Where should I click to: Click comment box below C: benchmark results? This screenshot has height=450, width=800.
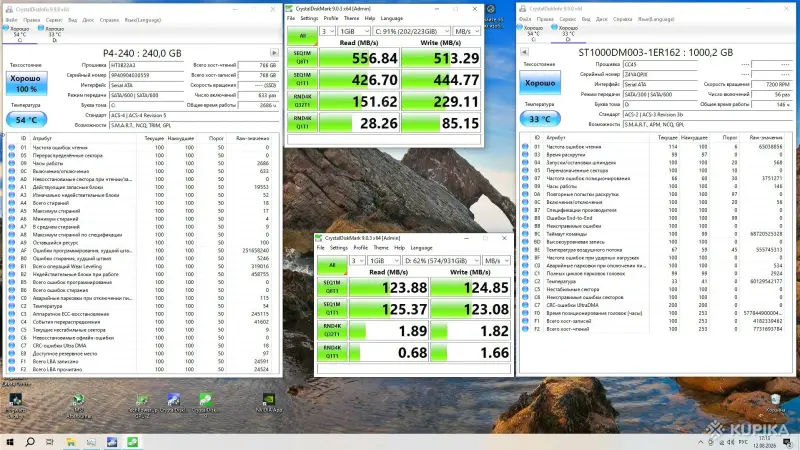click(x=384, y=139)
